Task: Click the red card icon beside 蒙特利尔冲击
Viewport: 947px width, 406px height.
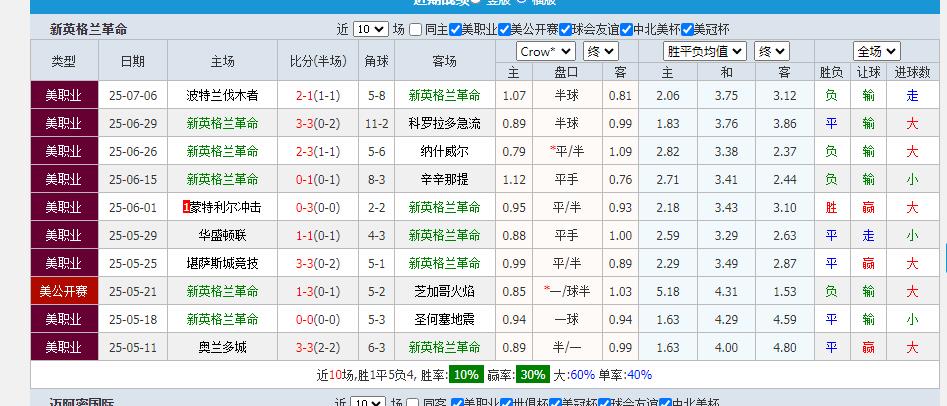Action: [187, 208]
